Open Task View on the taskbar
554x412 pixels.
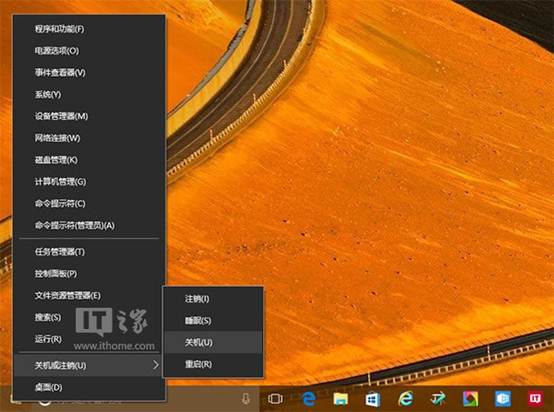275,399
